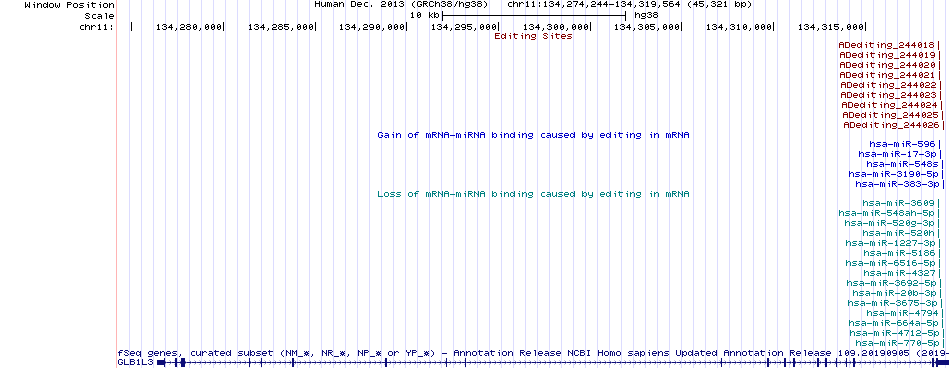Click the chr11:134,274,244-134,319,564 position text

point(629,5)
